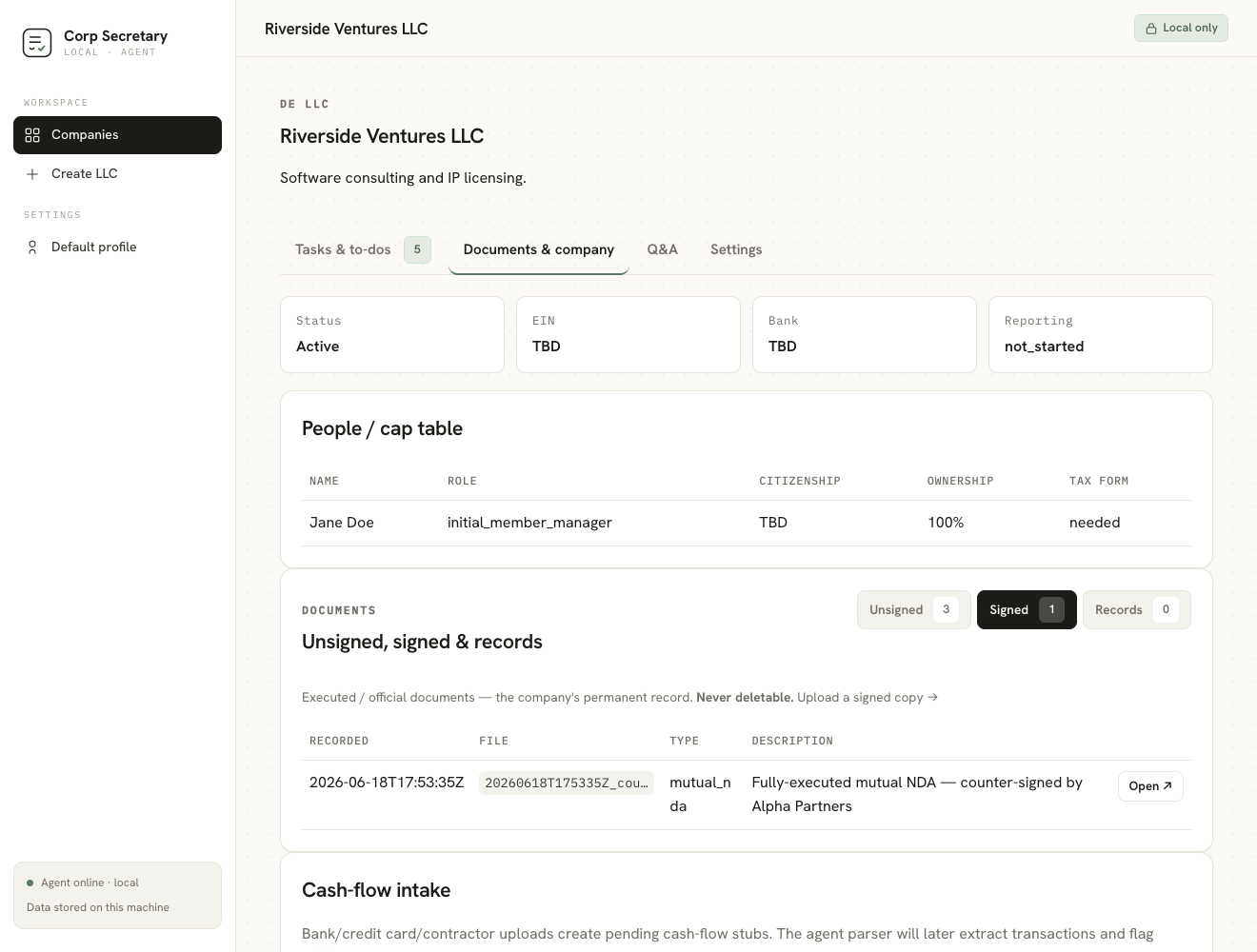The image size is (1257, 952).
Task: Click Software consulting and IP licensing description
Action: click(x=403, y=178)
